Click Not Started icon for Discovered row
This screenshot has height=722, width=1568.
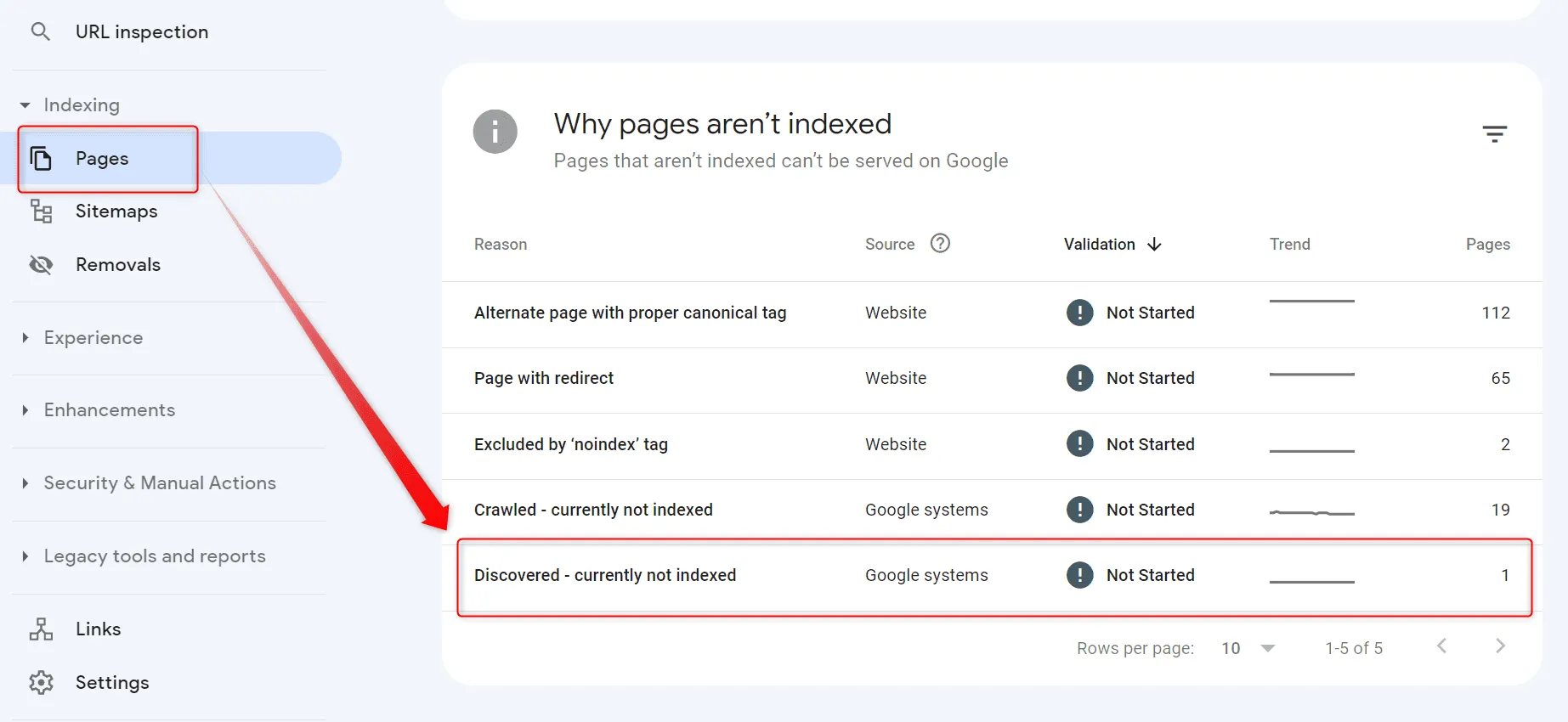[x=1080, y=575]
